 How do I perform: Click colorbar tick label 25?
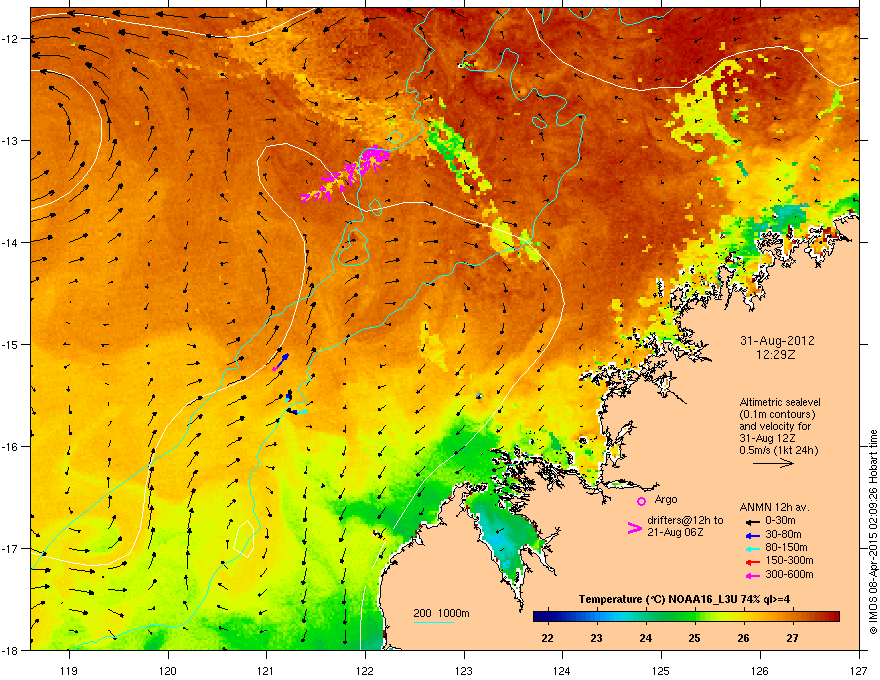(695, 638)
